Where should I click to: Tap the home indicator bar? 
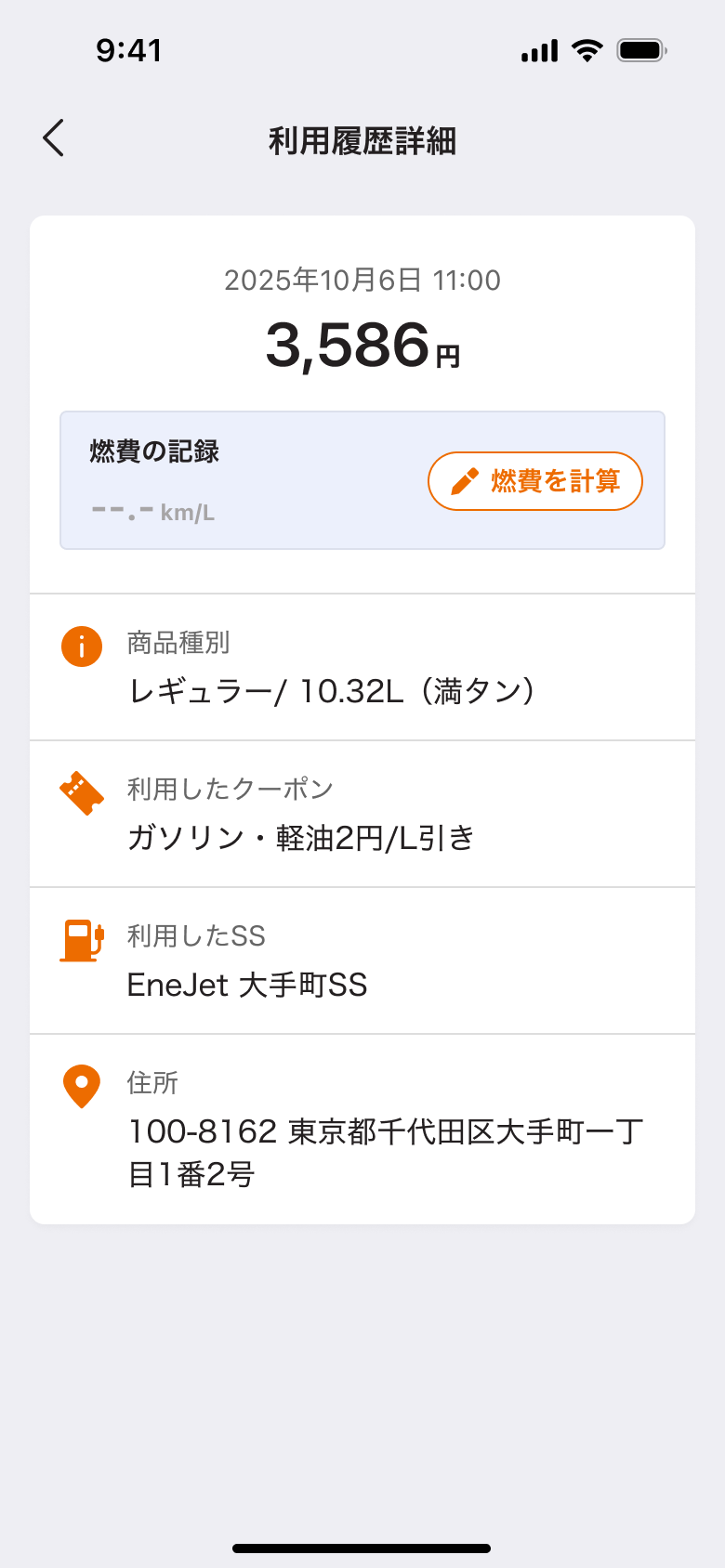362,1548
